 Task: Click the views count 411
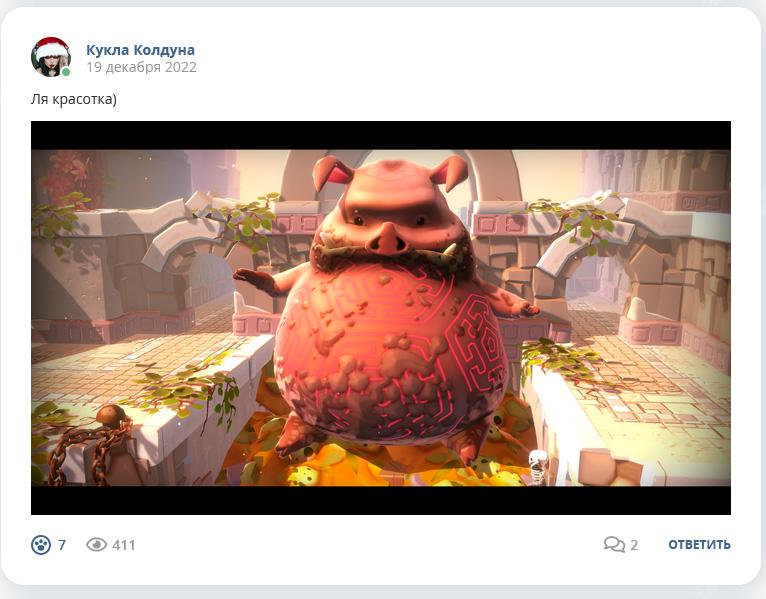[124, 545]
